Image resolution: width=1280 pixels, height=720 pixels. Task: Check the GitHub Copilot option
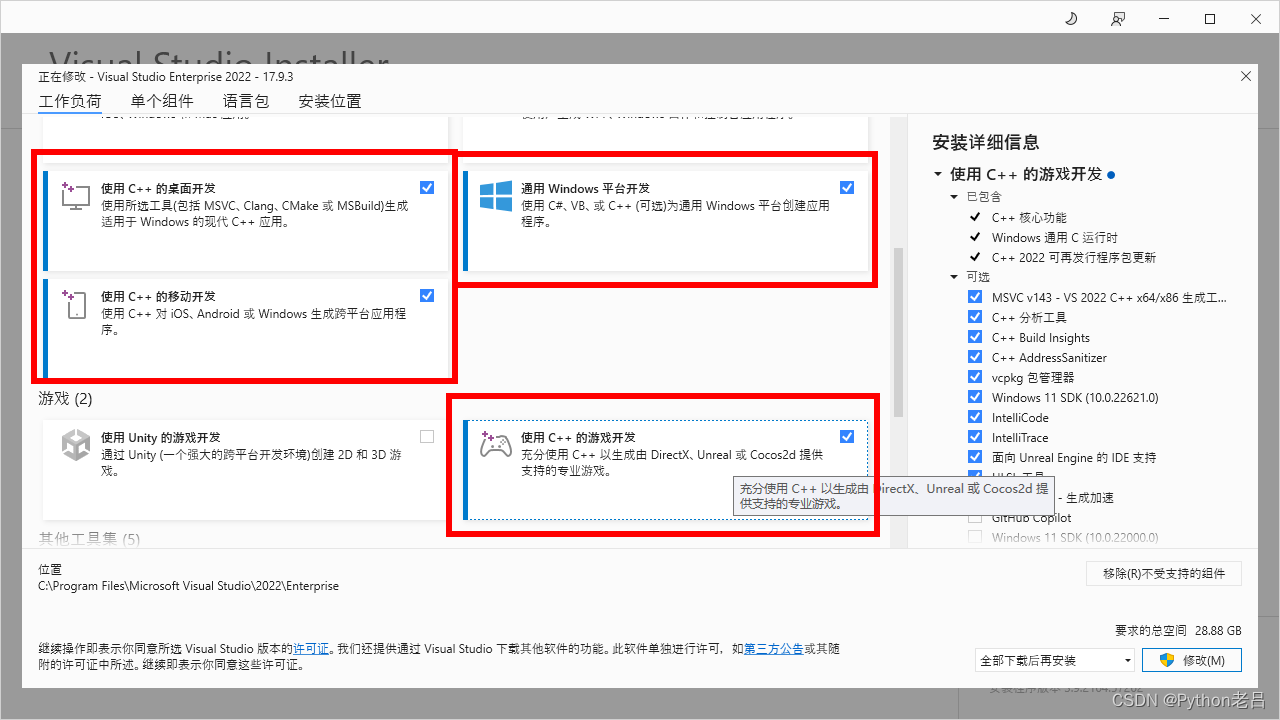click(975, 517)
